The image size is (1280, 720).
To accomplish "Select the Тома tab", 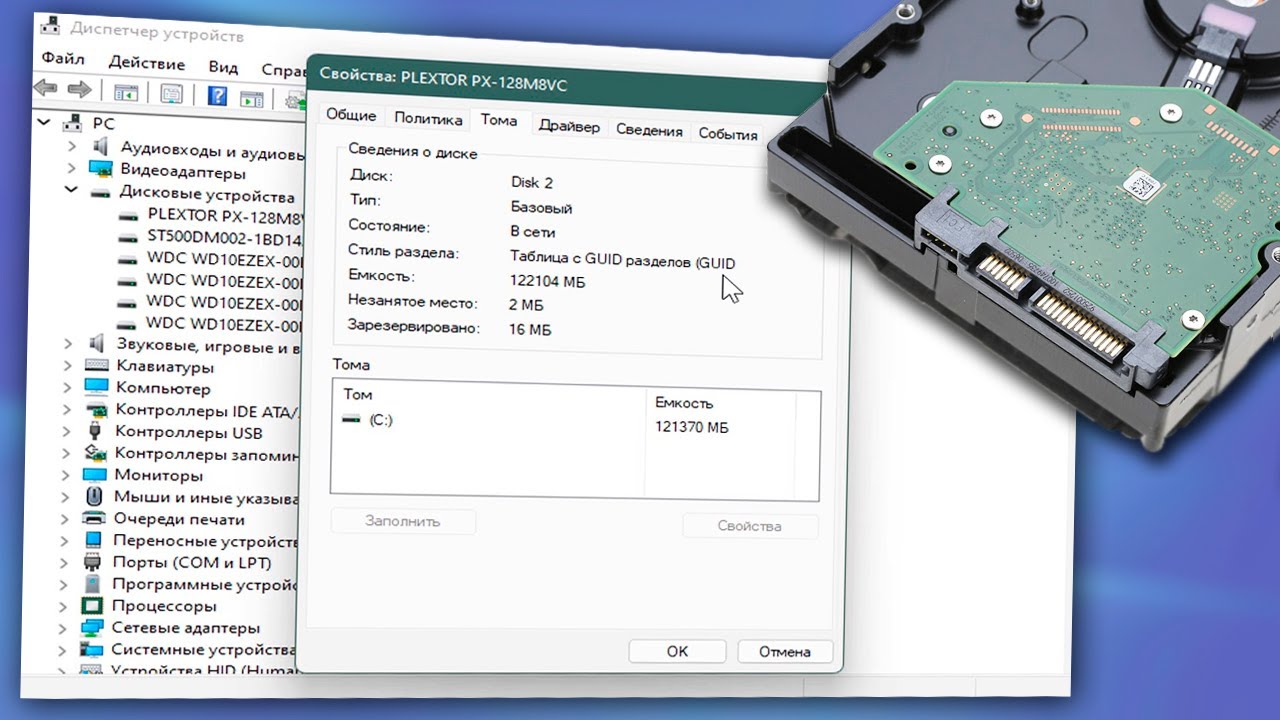I will point(499,120).
